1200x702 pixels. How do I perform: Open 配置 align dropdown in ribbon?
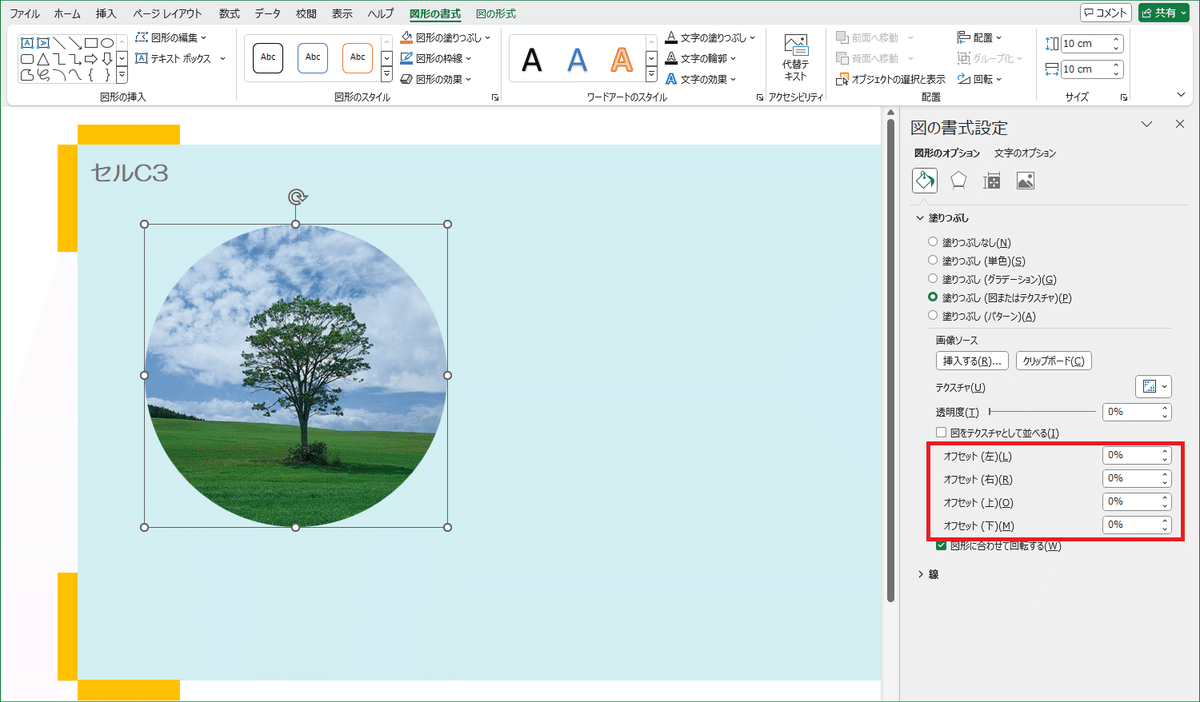tap(980, 38)
